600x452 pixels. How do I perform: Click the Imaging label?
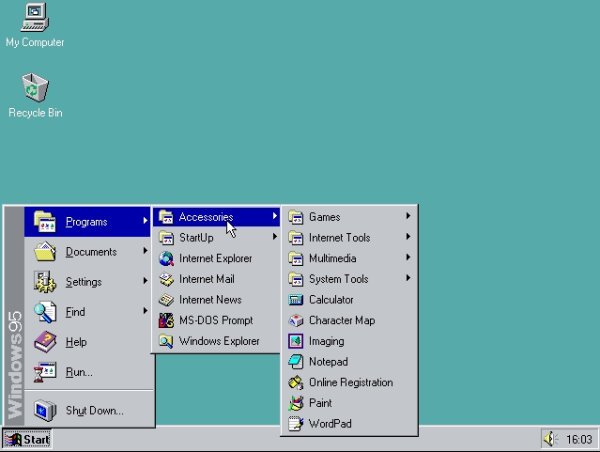326,341
